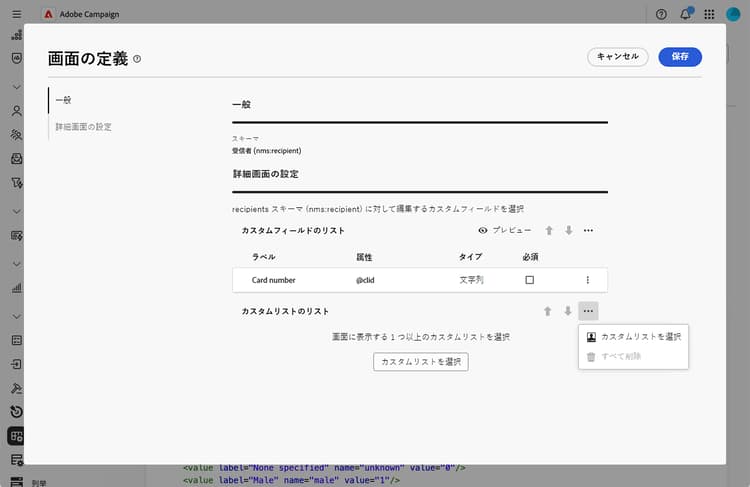Click the centered カスタムリストを選択 button
750x487 pixels.
coord(421,362)
